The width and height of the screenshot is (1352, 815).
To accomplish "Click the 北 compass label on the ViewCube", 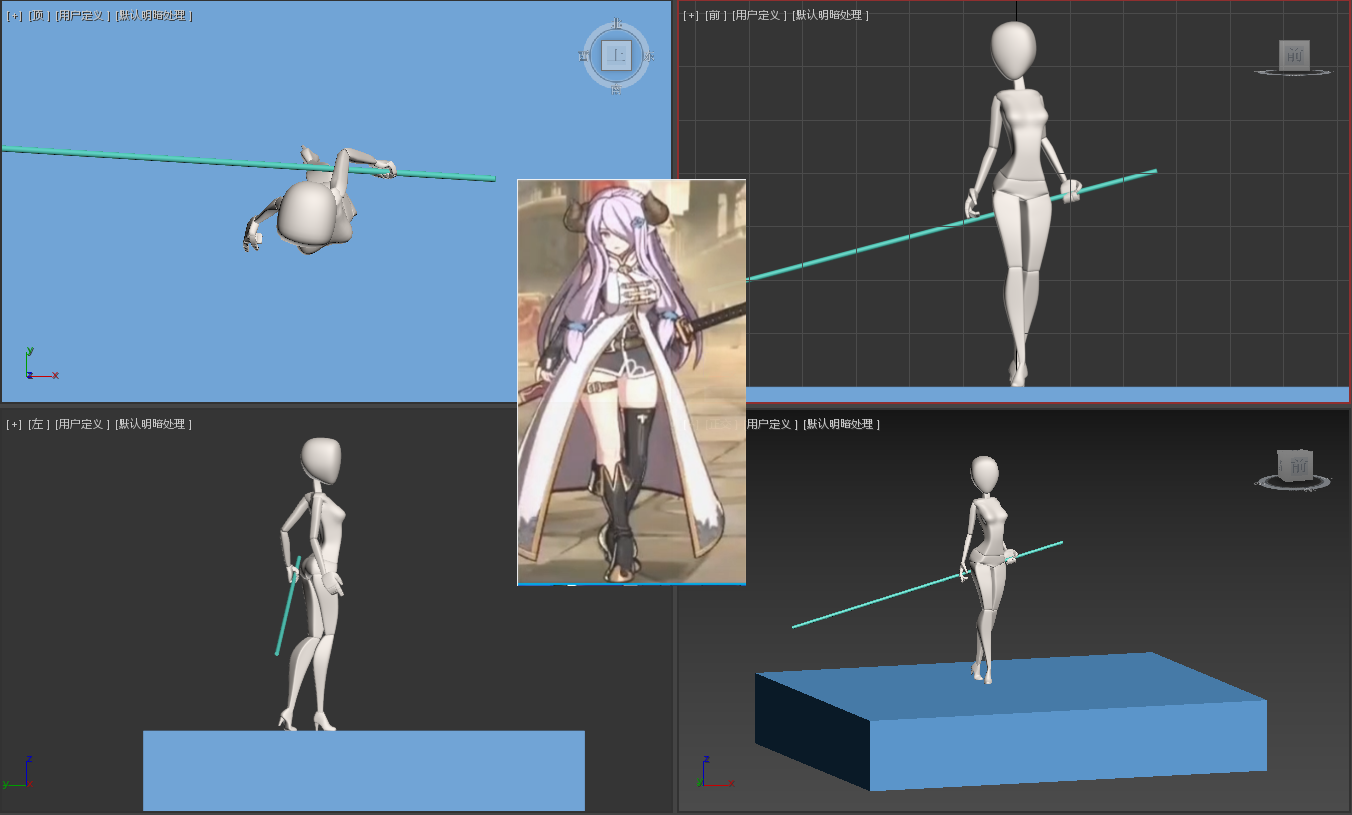I will [617, 23].
